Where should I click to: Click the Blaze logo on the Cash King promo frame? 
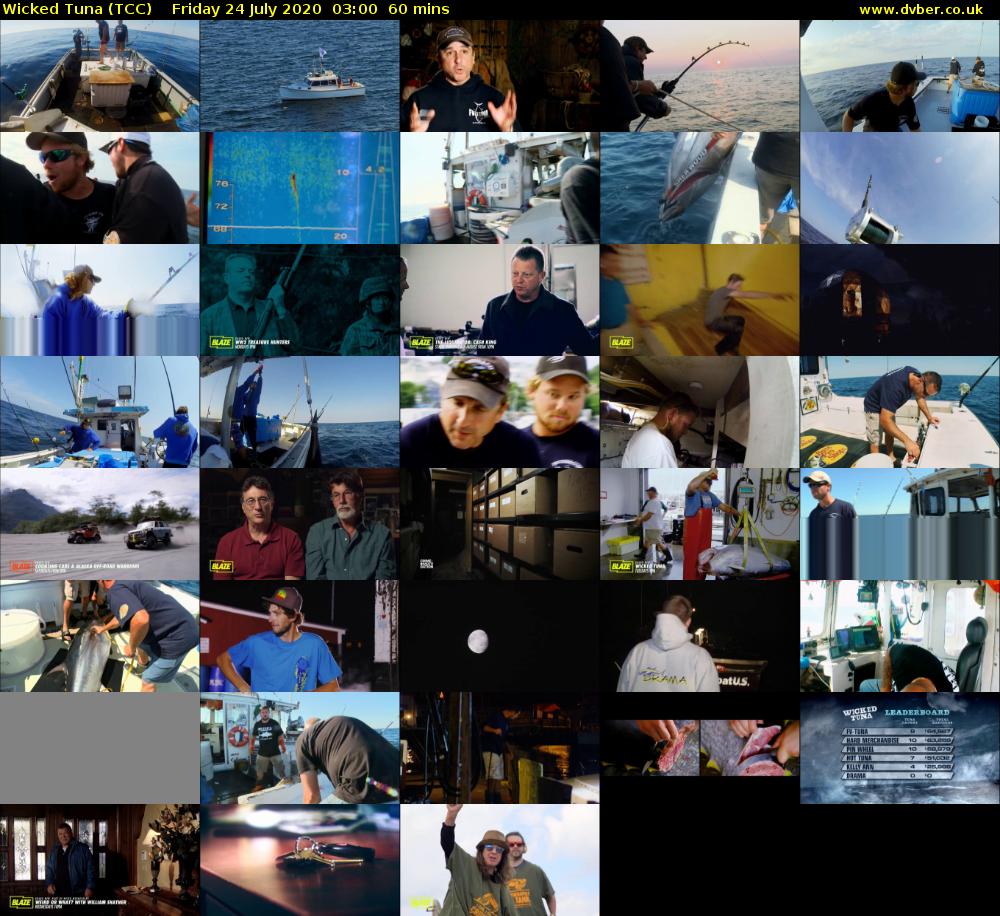point(422,343)
